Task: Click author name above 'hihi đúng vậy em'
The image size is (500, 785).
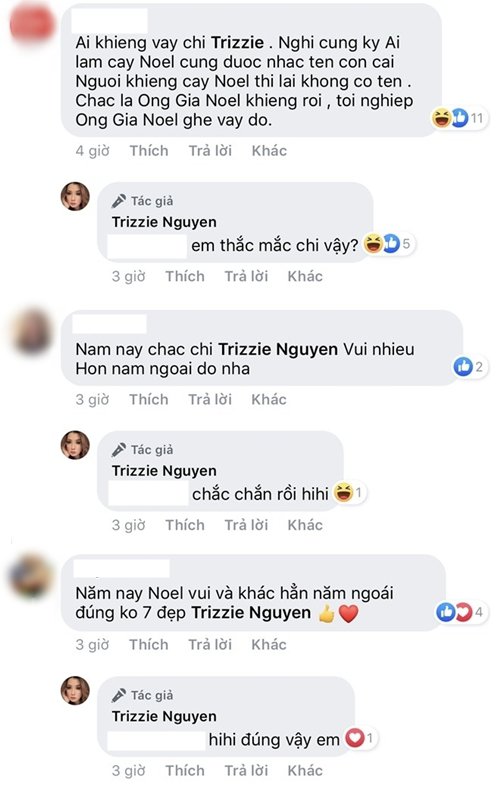Action: 164,716
